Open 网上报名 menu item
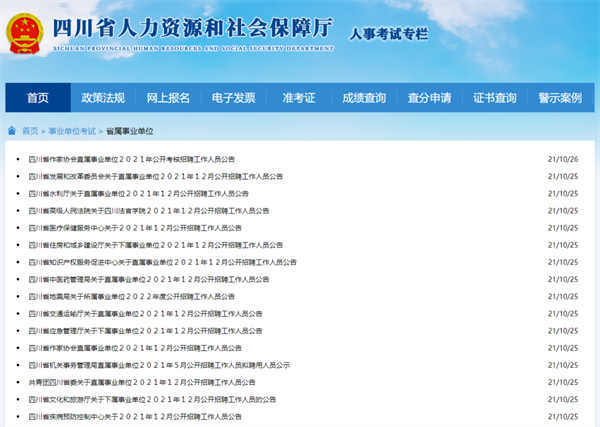The image size is (600, 427). [x=168, y=98]
